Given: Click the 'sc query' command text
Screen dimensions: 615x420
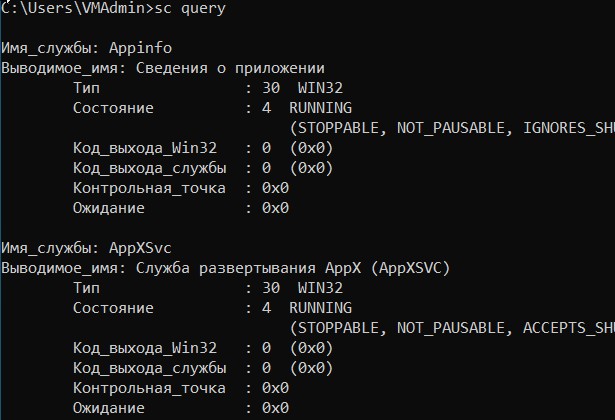Looking at the screenshot, I should coord(190,9).
